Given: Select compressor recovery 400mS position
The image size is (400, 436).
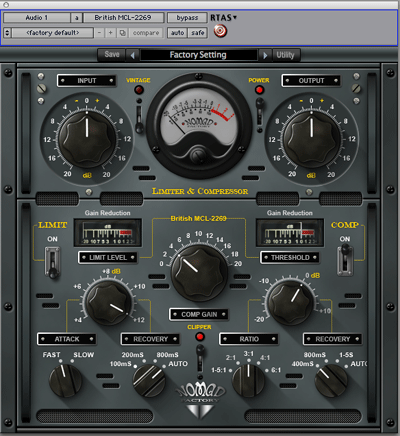Looking at the screenshot, I should click(x=303, y=364).
